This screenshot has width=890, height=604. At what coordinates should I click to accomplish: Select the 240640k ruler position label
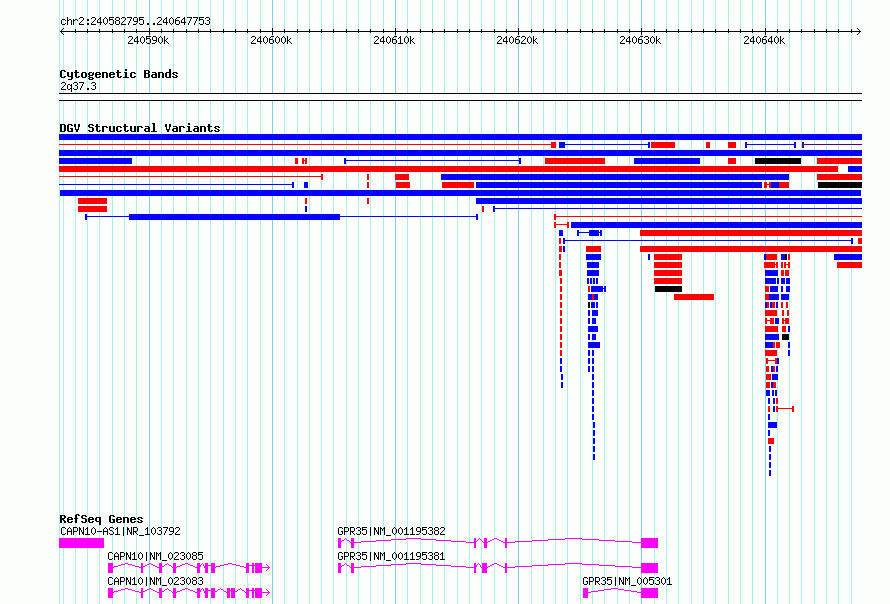tap(764, 40)
